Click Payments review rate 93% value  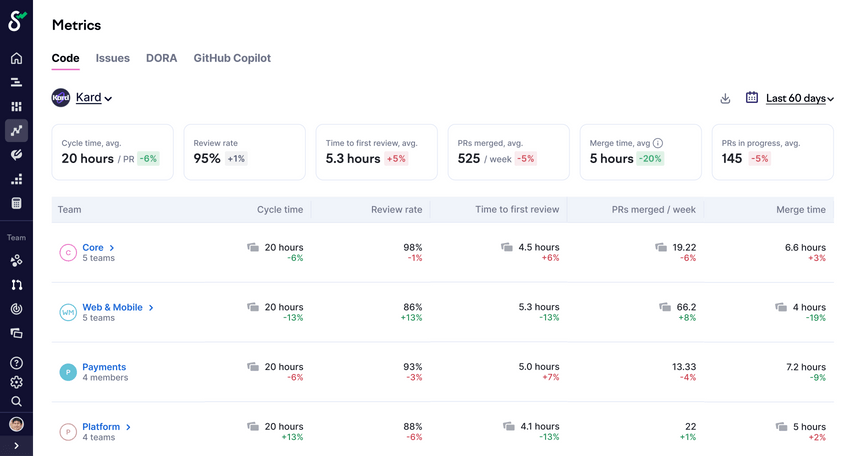[x=412, y=367]
